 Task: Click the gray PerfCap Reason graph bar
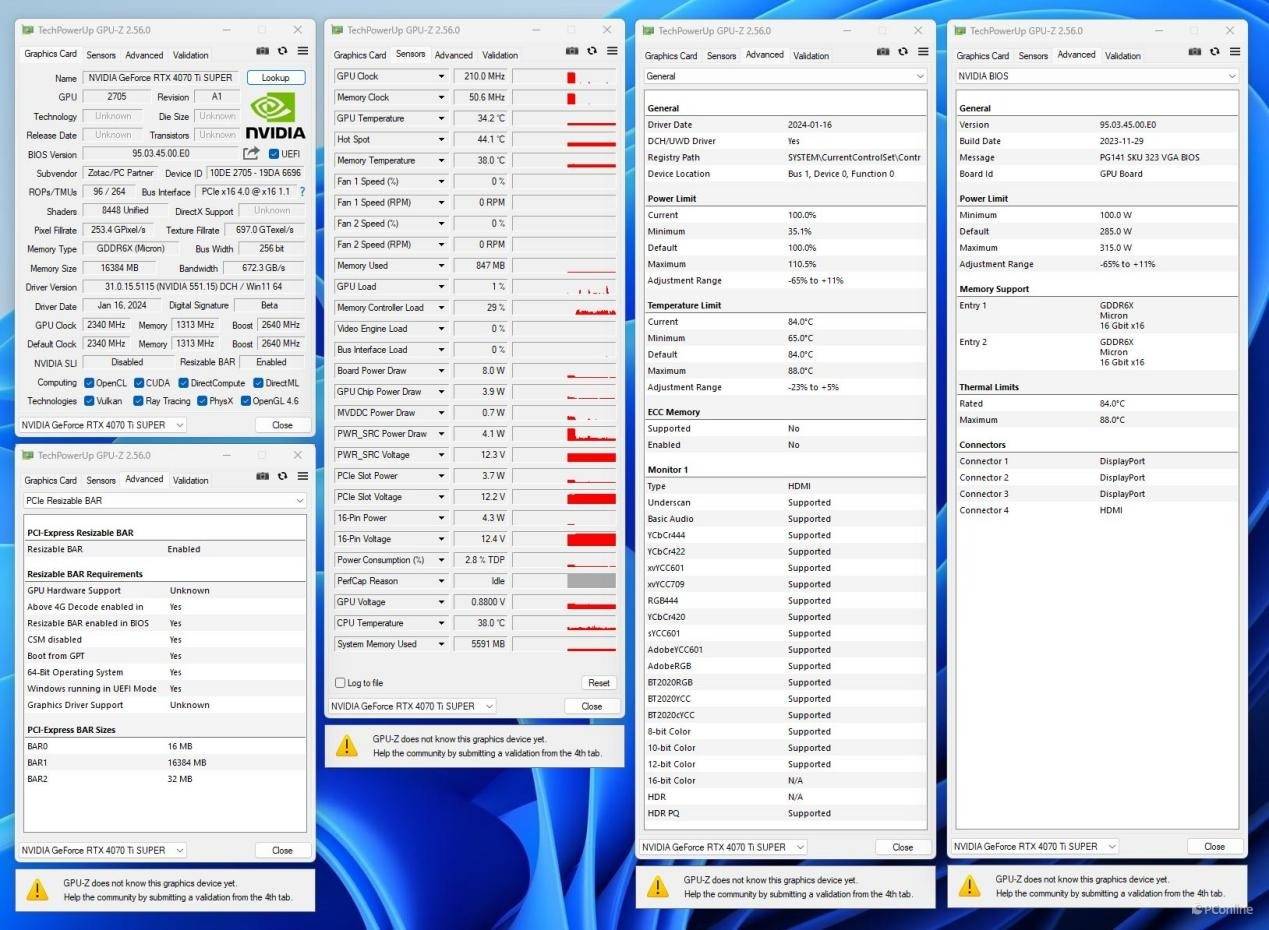591,581
